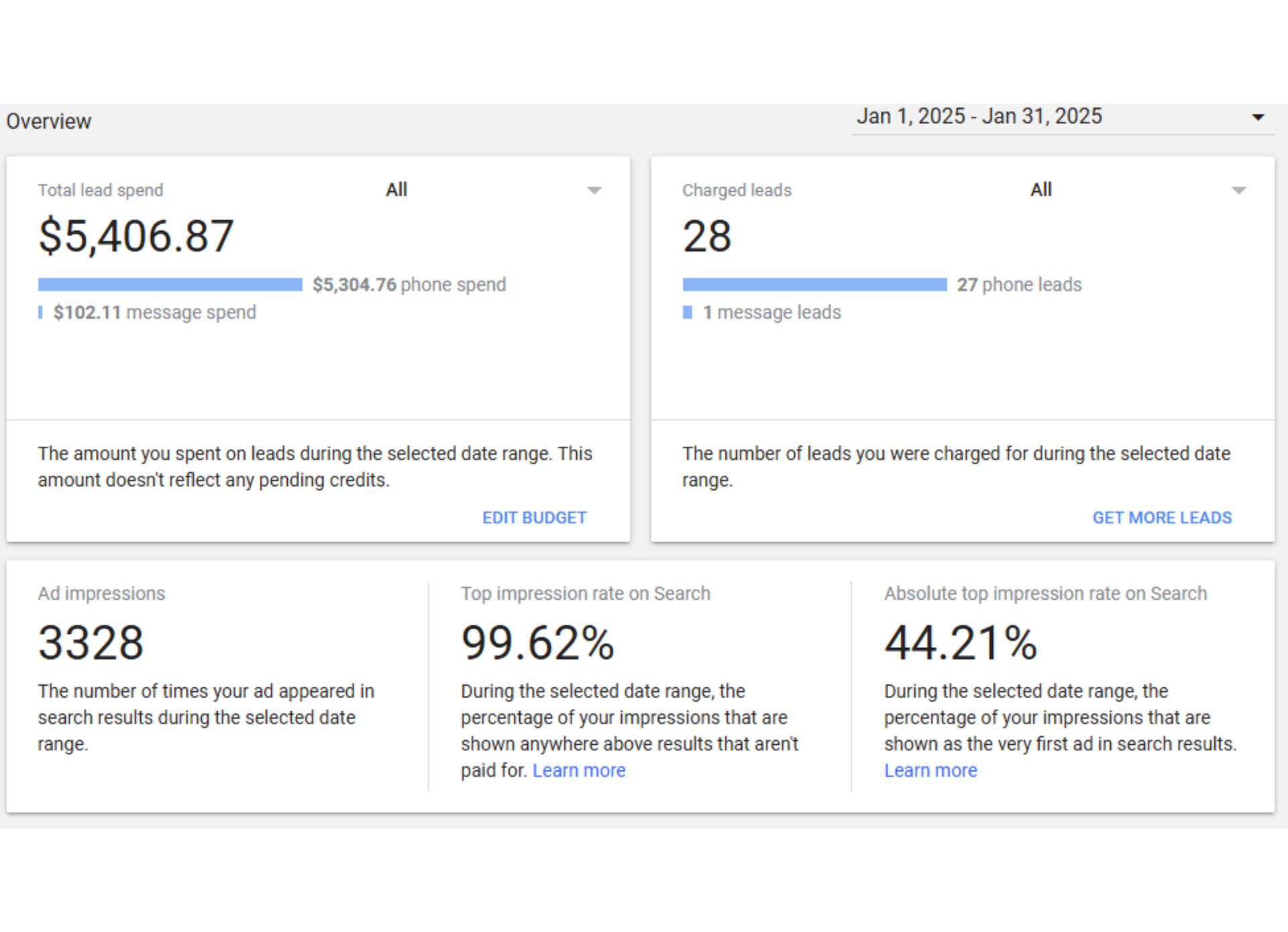Expand the All filter on Charged leads

(x=1238, y=190)
